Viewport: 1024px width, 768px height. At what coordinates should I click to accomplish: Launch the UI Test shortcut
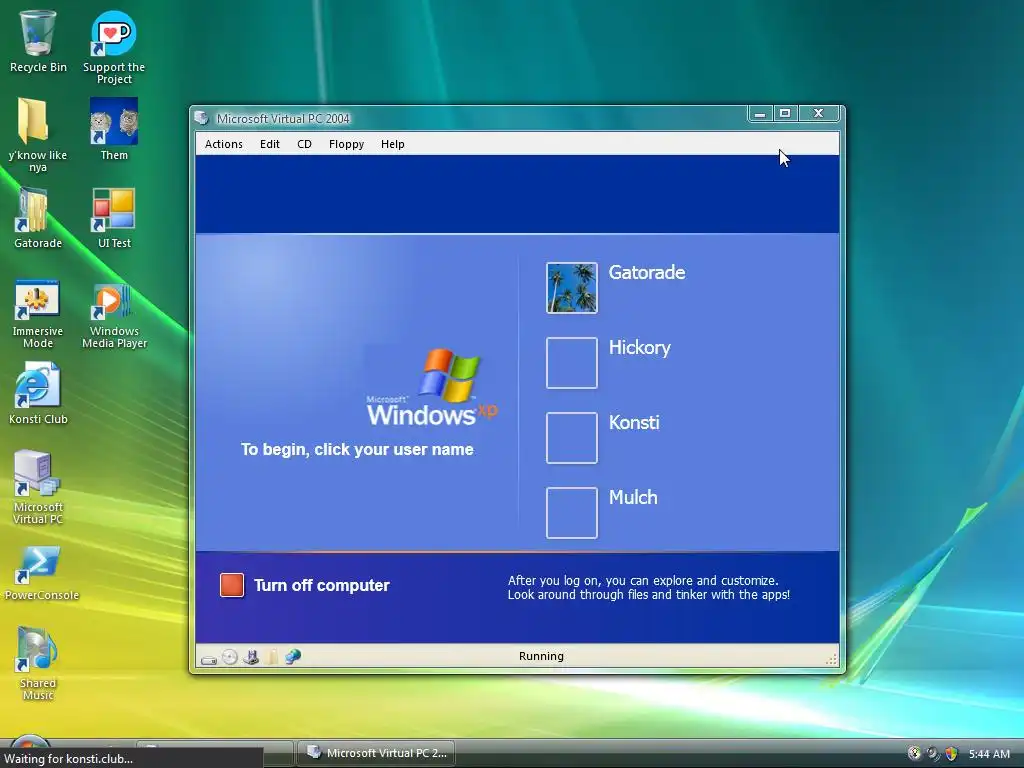(x=114, y=217)
